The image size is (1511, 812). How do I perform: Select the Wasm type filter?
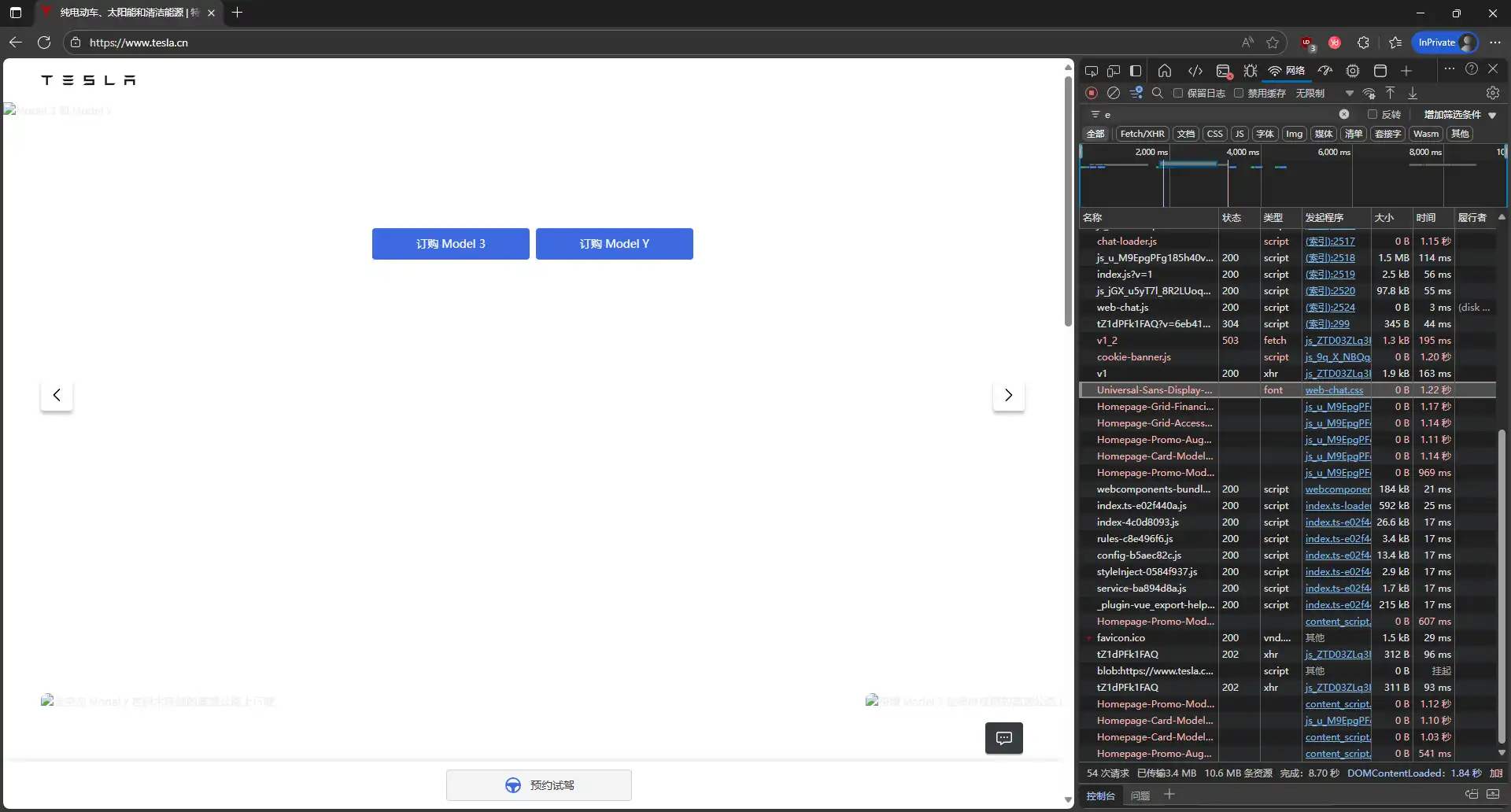(x=1426, y=134)
